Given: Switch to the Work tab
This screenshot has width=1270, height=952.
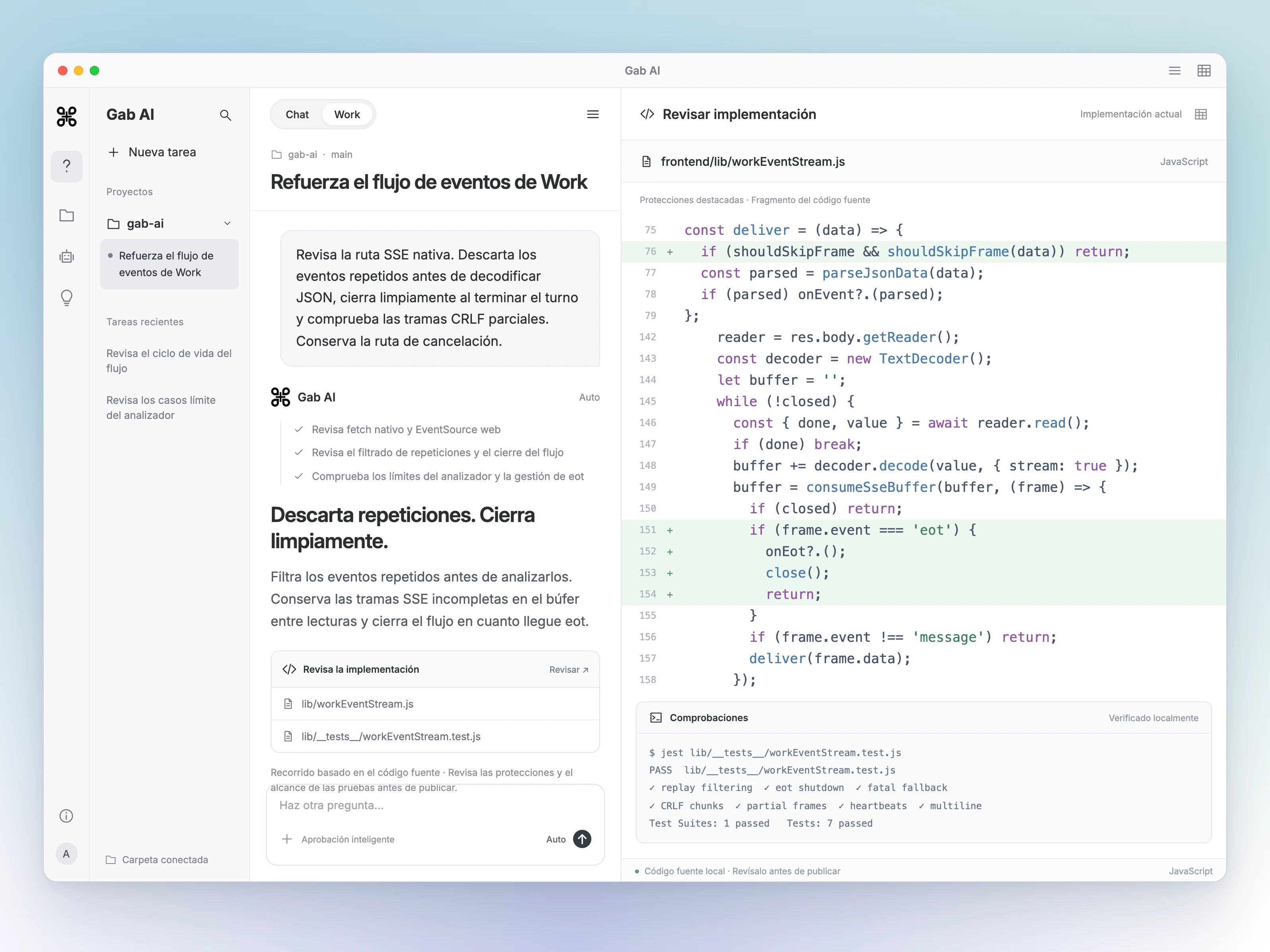Looking at the screenshot, I should coord(347,114).
